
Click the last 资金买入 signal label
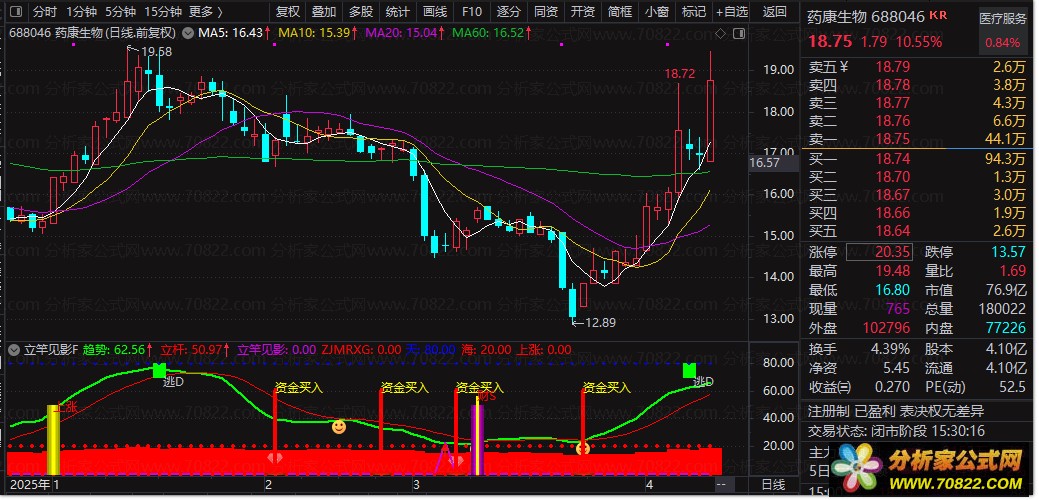(606, 388)
